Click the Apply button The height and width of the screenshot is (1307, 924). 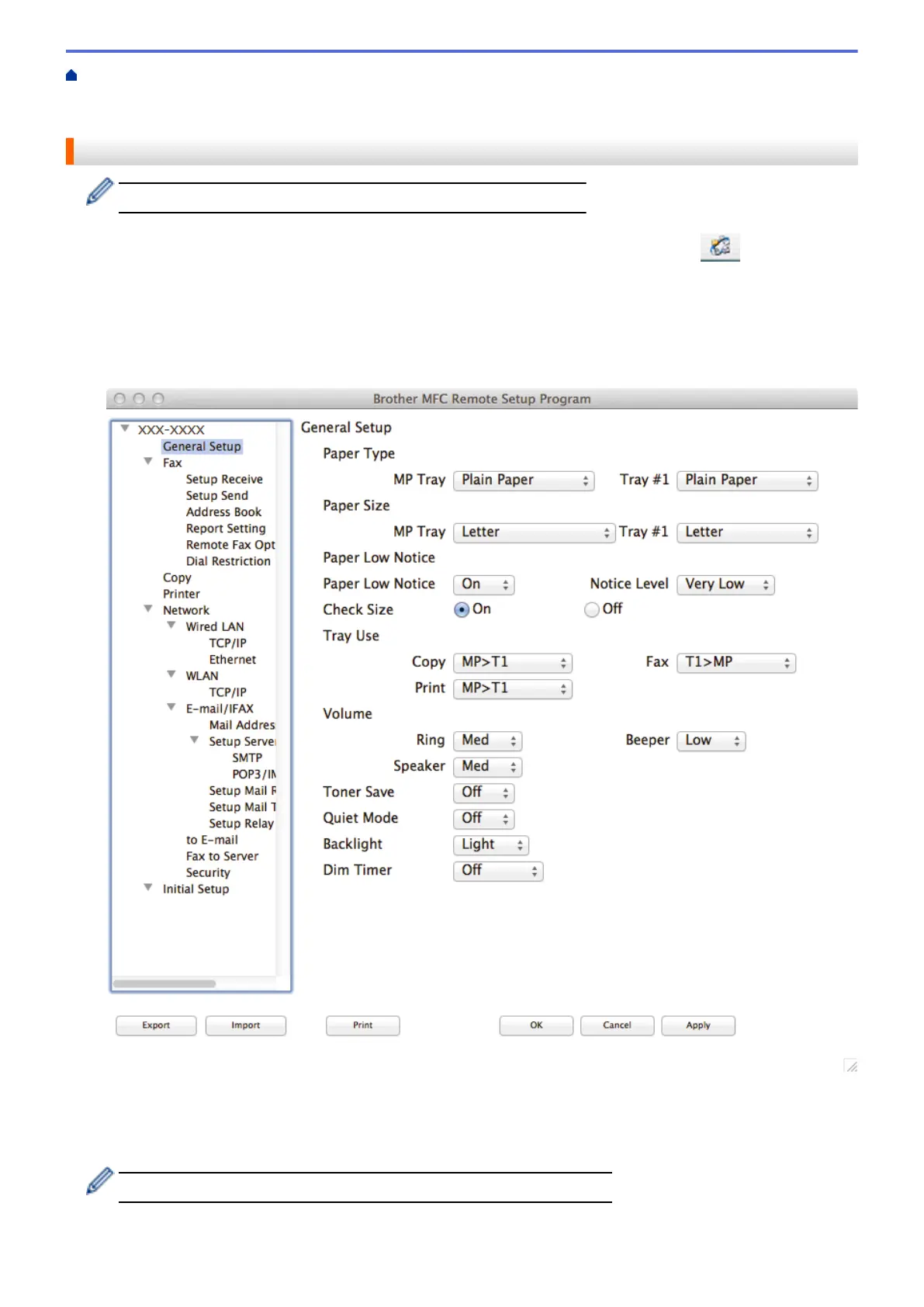tap(698, 1025)
